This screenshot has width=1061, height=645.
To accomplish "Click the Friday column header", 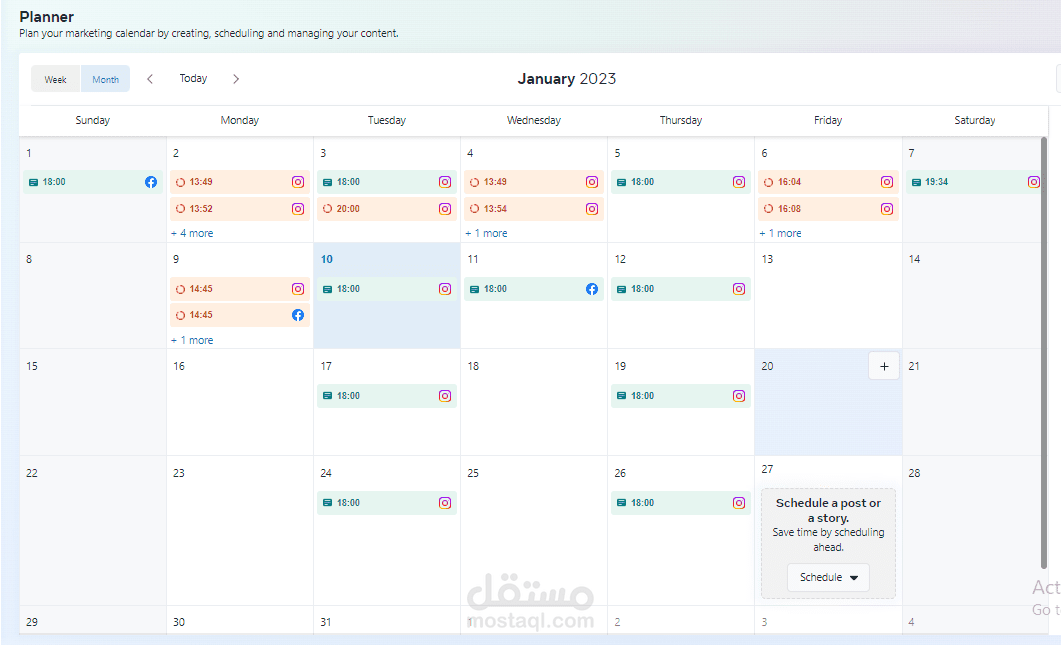I will tap(828, 120).
